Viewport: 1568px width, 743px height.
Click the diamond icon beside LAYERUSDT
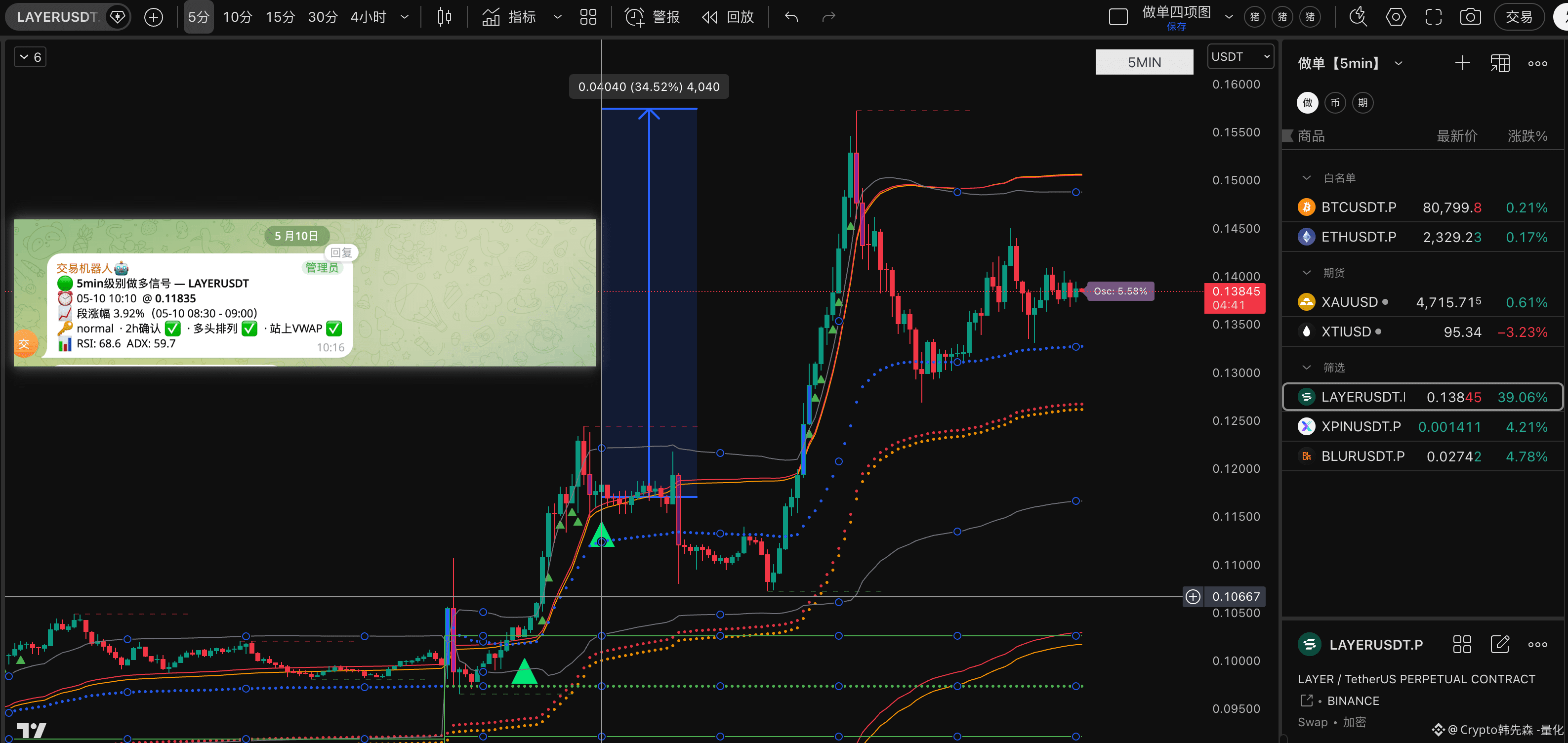click(x=117, y=17)
